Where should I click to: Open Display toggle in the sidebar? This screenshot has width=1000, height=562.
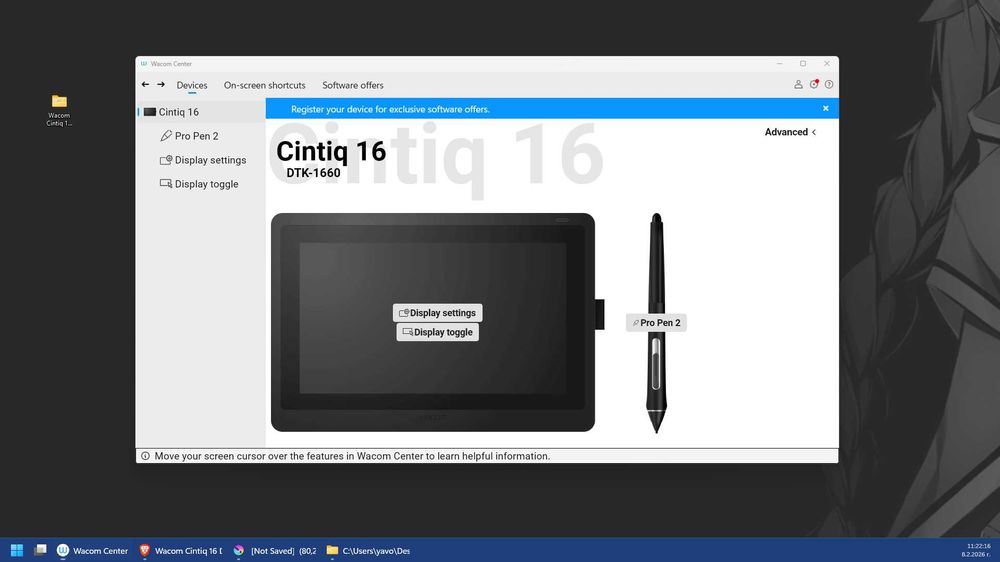point(199,184)
